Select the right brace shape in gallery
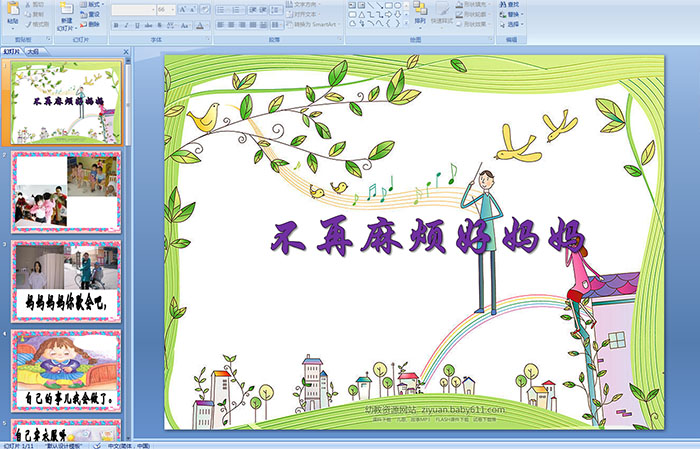Viewport: 700px width, 449px height. [x=397, y=23]
